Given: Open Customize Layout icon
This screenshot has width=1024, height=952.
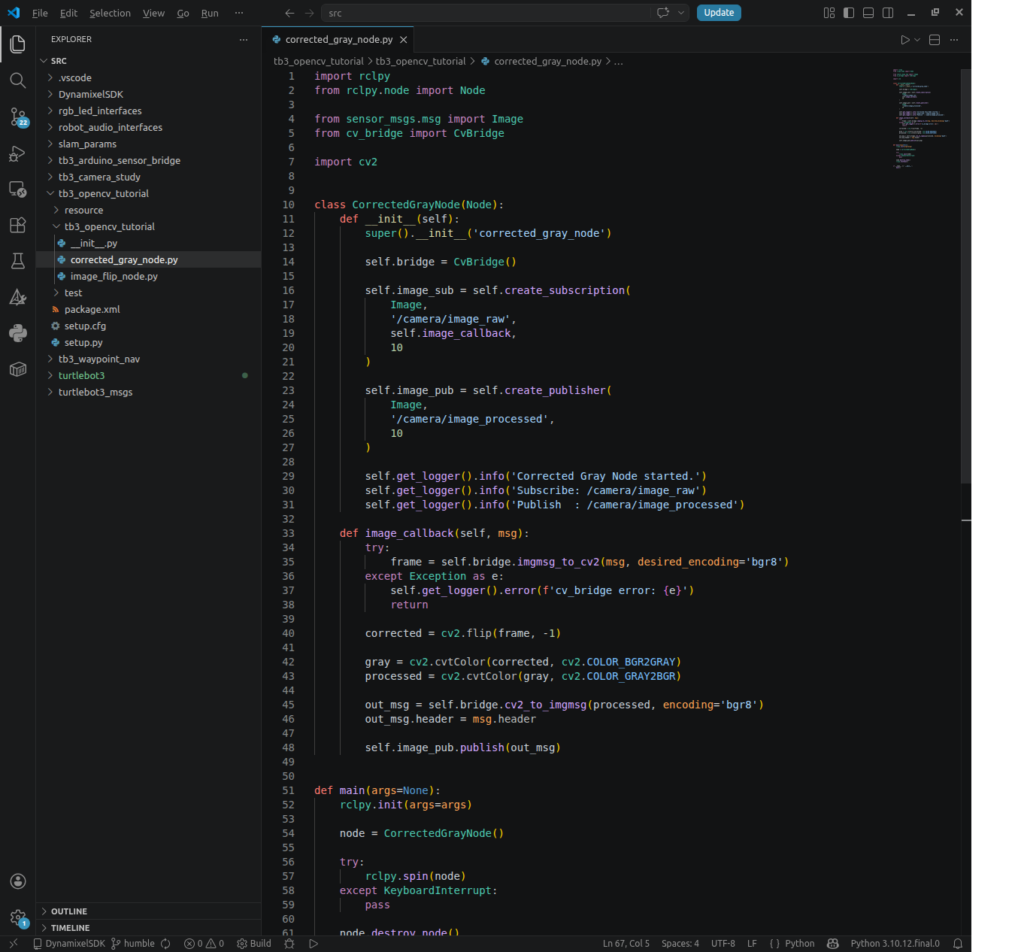Looking at the screenshot, I should coord(829,12).
